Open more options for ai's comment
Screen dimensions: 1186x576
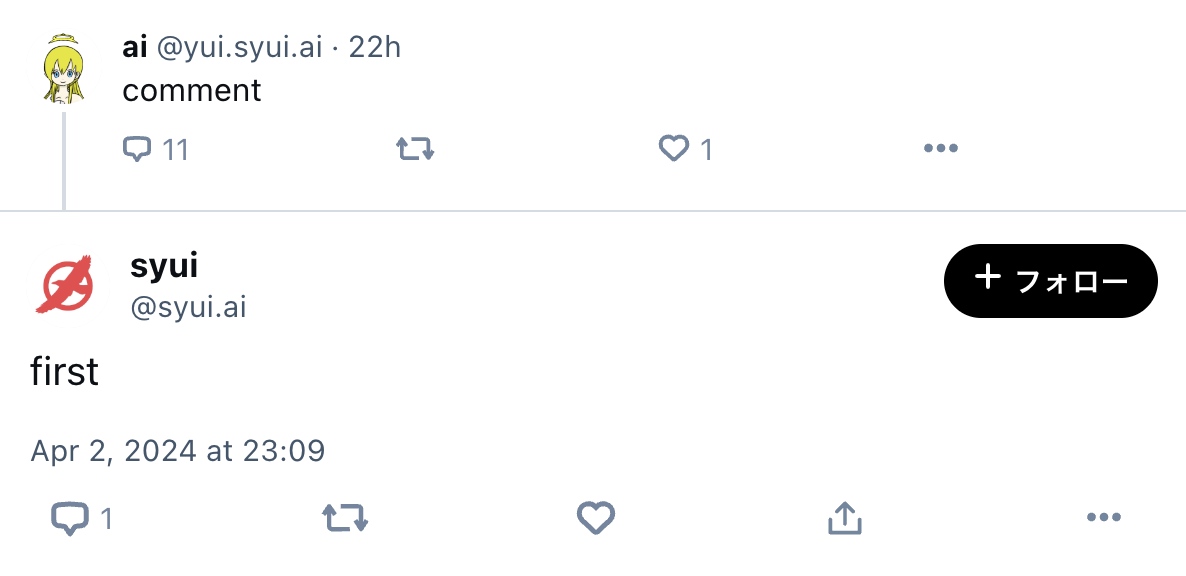pos(941,148)
